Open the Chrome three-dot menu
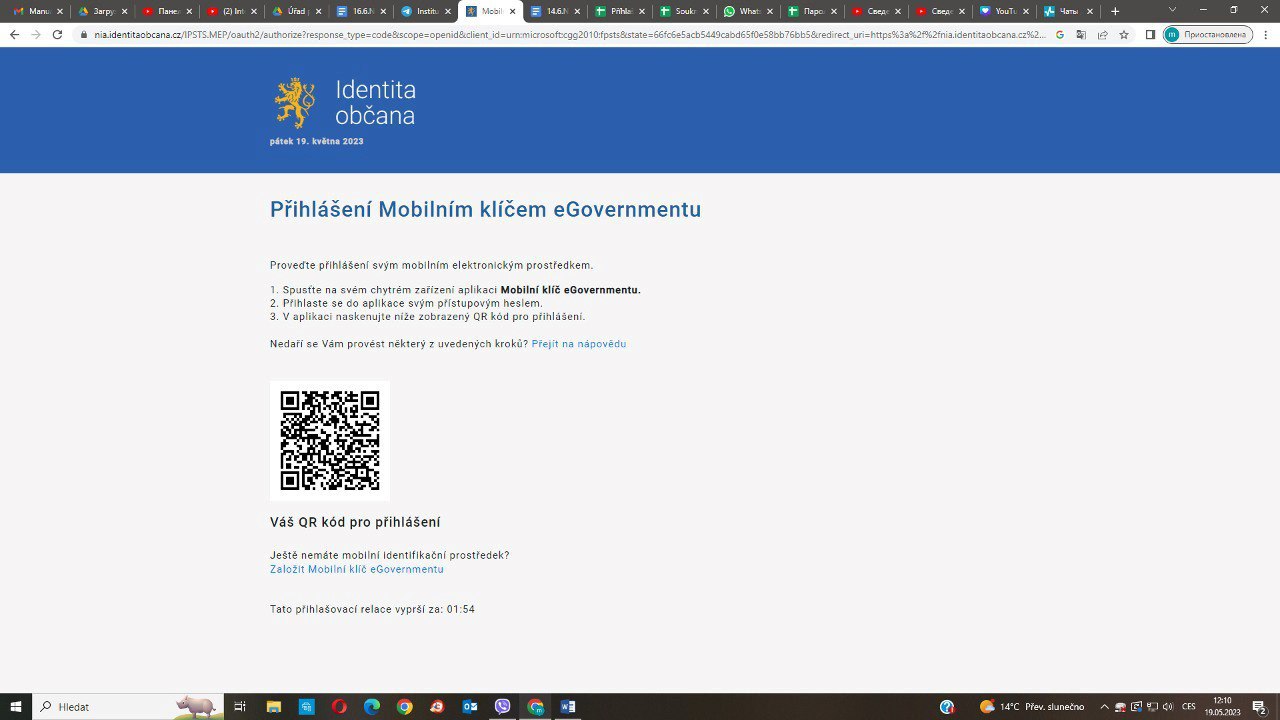Viewport: 1280px width, 720px height. coord(1265,34)
